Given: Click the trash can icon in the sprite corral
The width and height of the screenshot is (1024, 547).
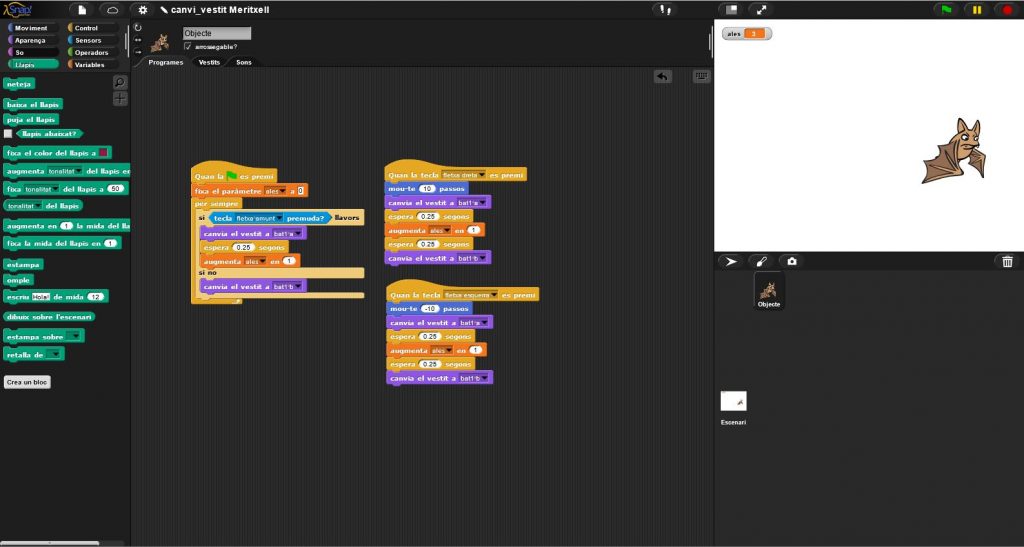Looking at the screenshot, I should coord(1006,261).
